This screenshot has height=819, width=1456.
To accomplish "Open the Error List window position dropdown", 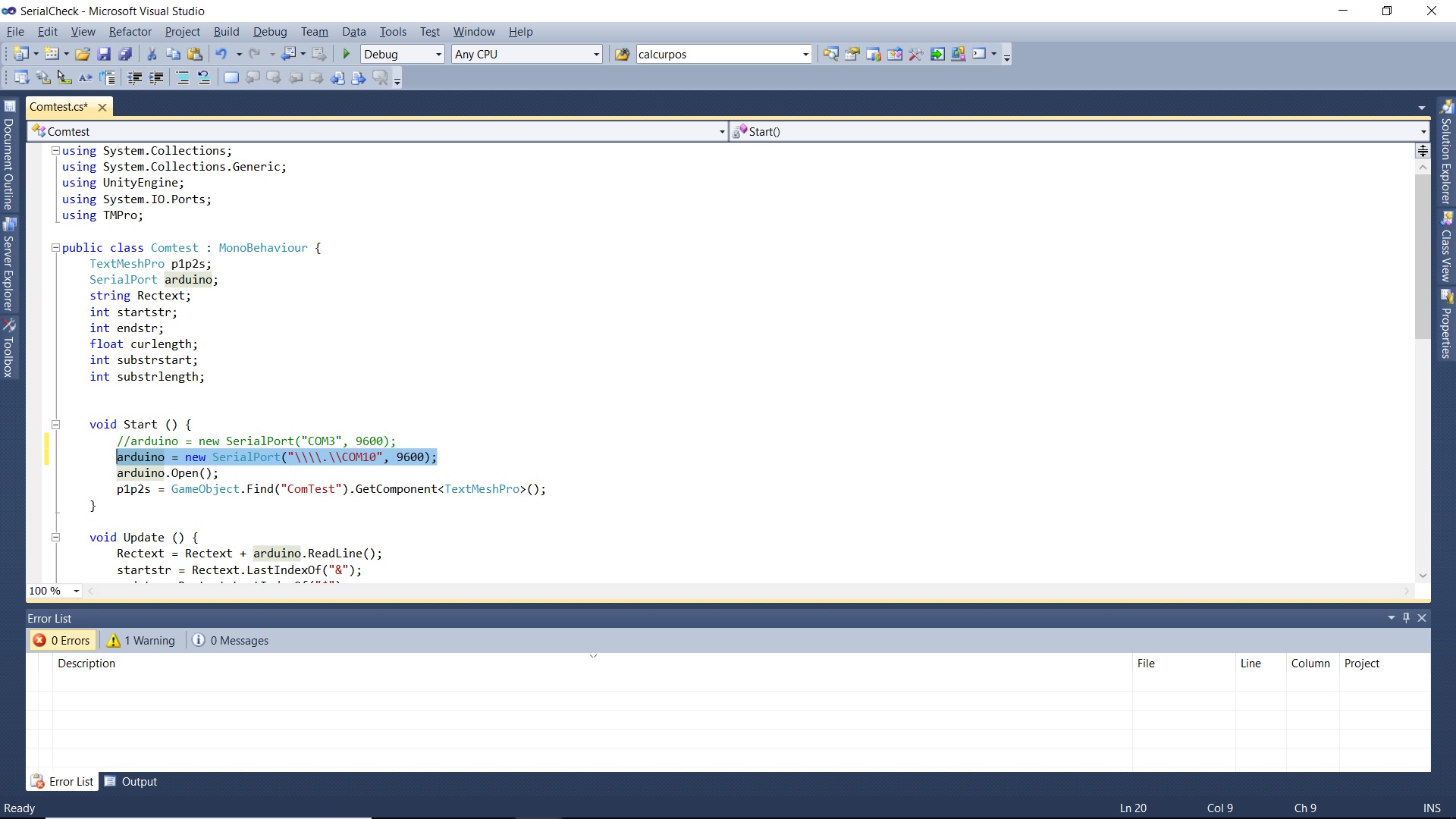I will pyautogui.click(x=1392, y=618).
